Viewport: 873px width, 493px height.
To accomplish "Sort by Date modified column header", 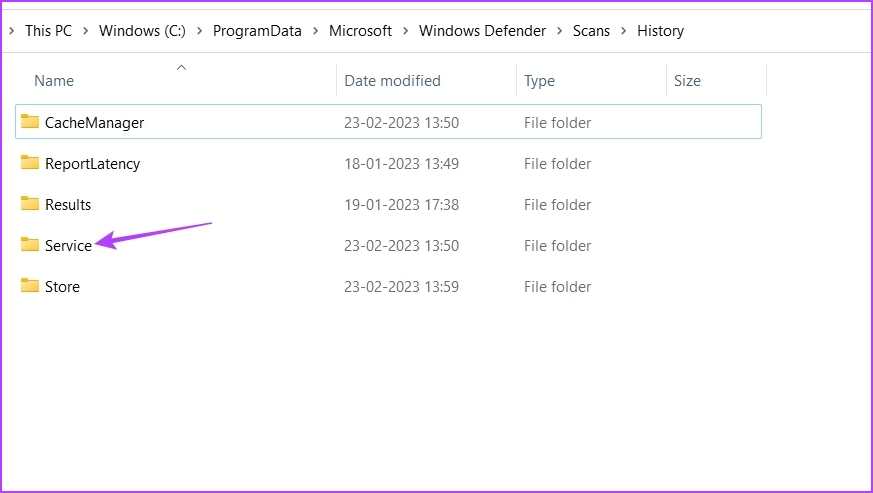I will 393,81.
